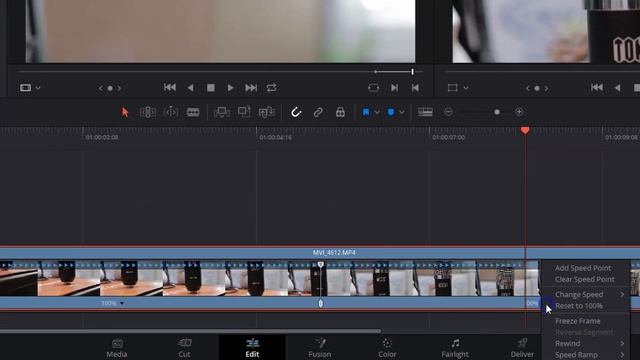Click Mark Out button in source viewer
The height and width of the screenshot is (360, 640).
415,88
